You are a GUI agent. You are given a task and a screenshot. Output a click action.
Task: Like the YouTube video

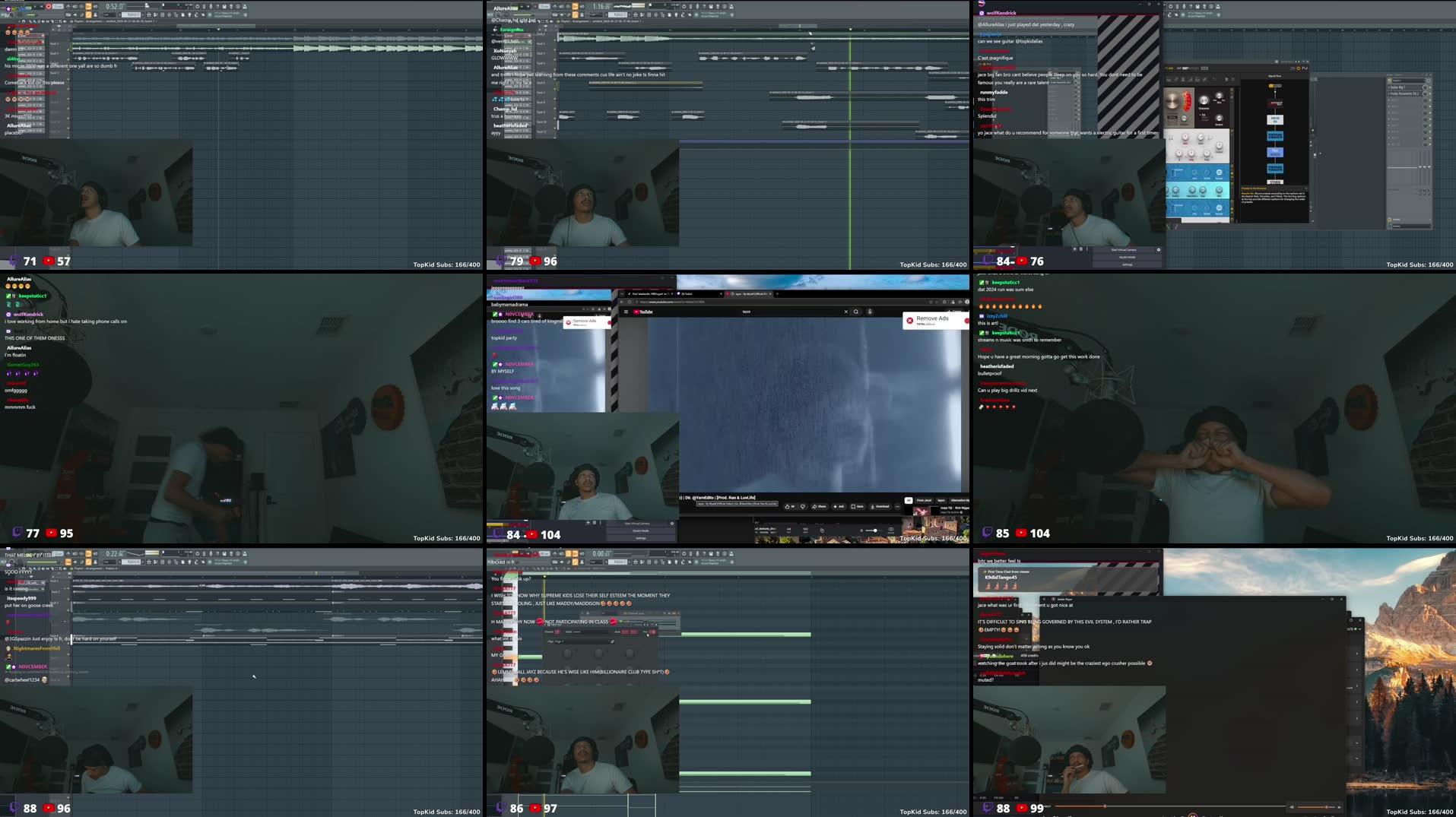(790, 506)
